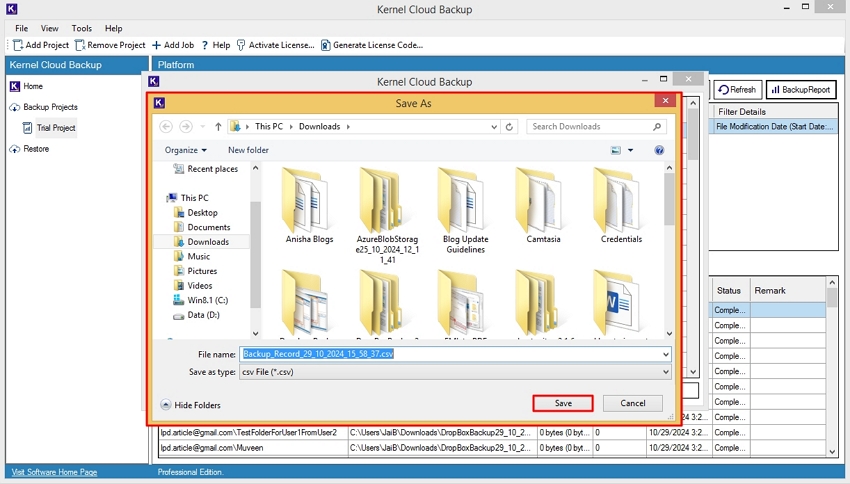Click the refresh icon beside address bar

pos(510,127)
